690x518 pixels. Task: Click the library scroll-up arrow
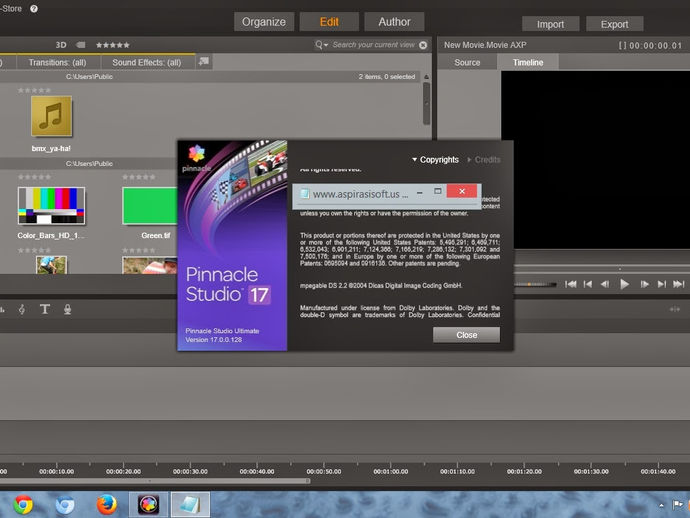pos(426,77)
